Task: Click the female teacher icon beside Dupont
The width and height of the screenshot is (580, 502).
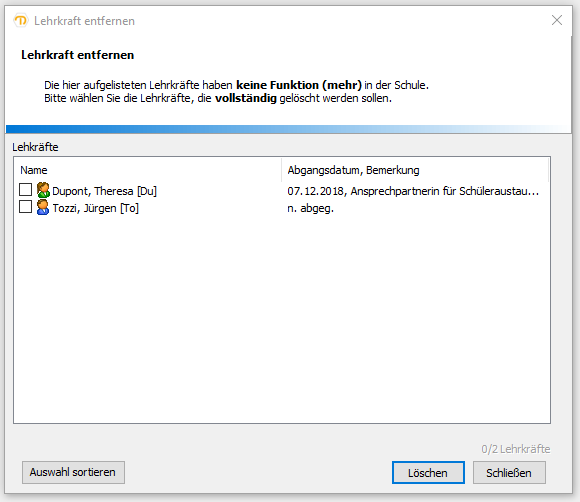Action: coord(43,190)
